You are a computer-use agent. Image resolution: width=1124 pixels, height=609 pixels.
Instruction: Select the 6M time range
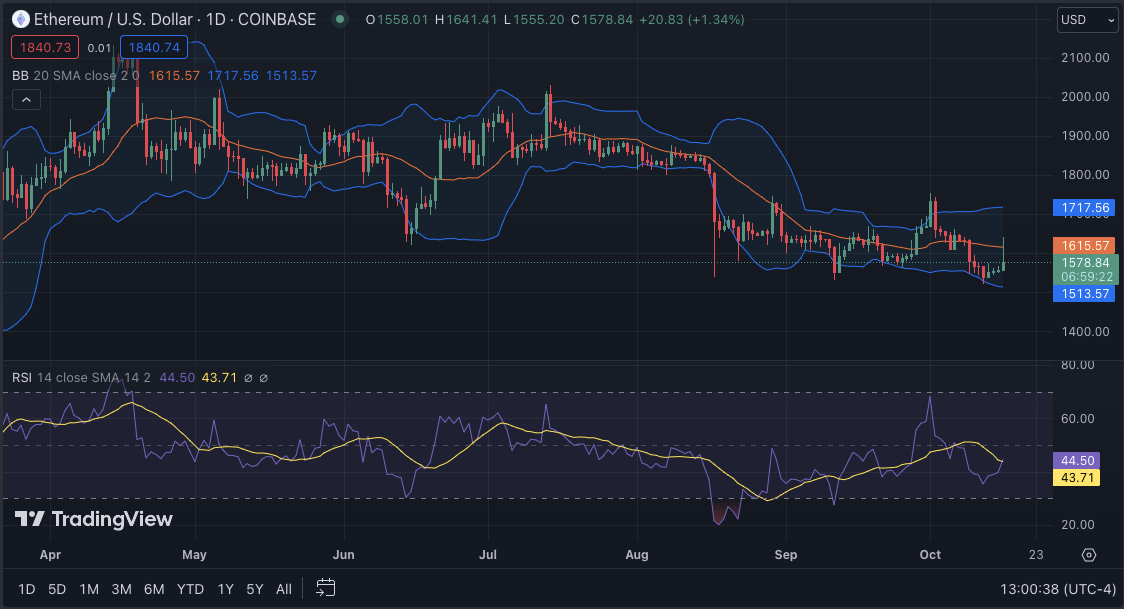(154, 589)
